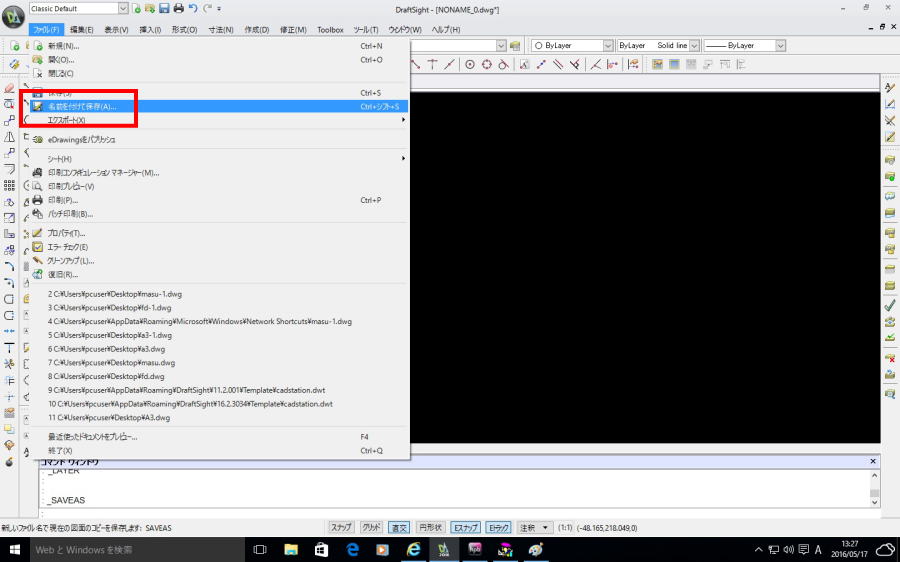Select the Fillet arc tool in left toolbar
Screen dimensions: 900x562
point(9,266)
